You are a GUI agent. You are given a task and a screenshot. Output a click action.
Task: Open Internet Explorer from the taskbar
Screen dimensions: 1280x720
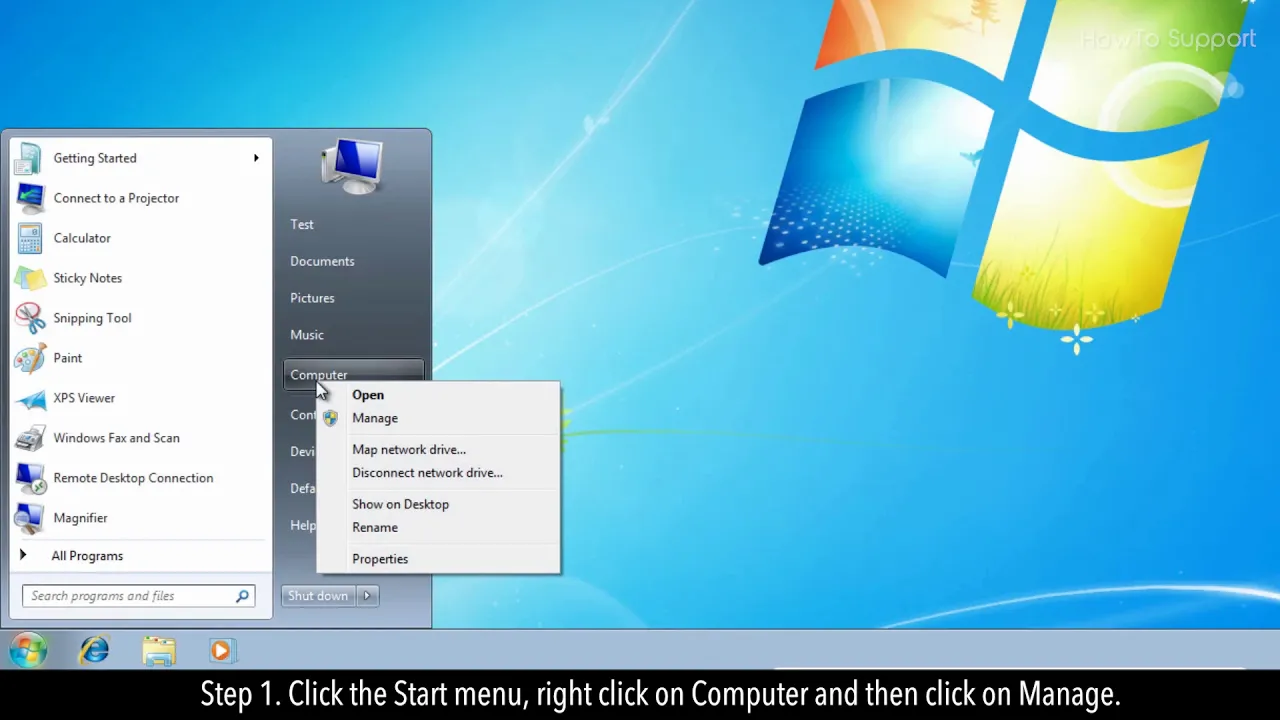click(x=94, y=651)
